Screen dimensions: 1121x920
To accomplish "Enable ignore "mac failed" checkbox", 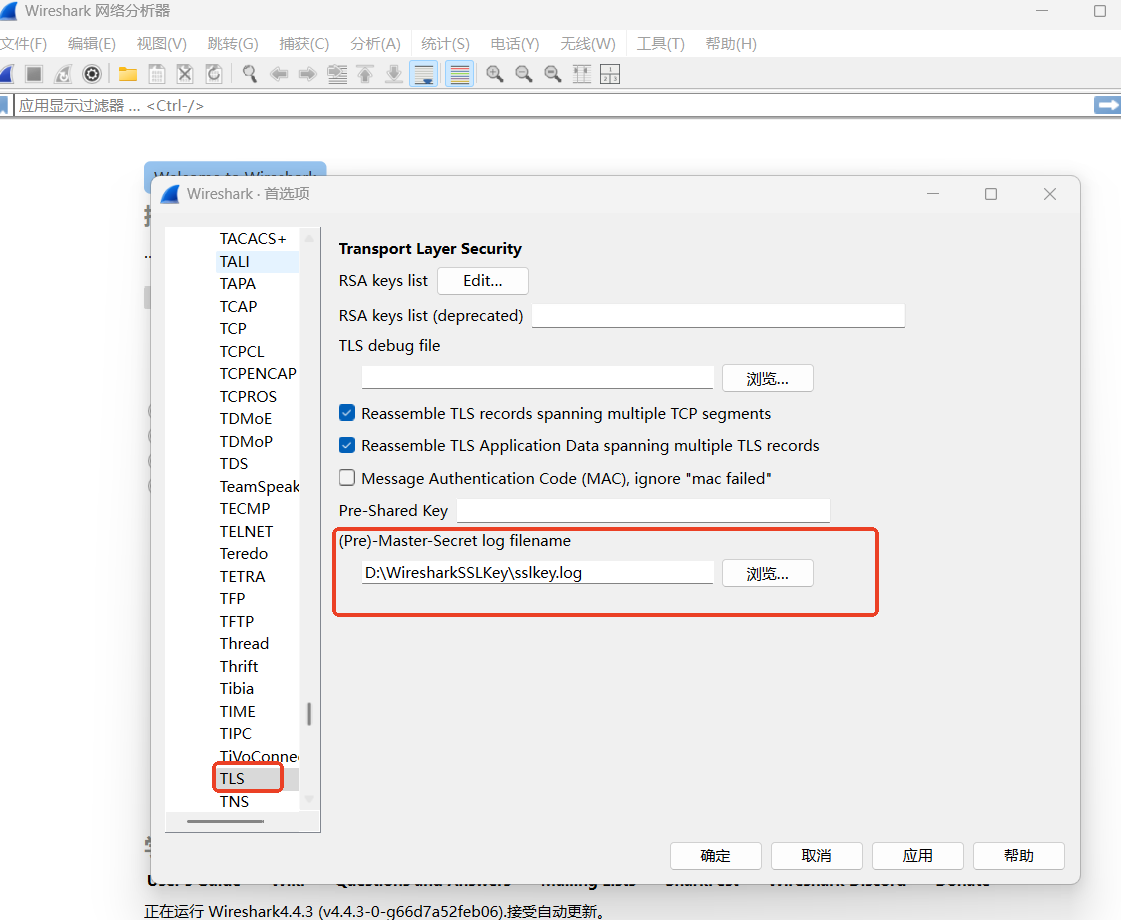I will click(x=347, y=478).
